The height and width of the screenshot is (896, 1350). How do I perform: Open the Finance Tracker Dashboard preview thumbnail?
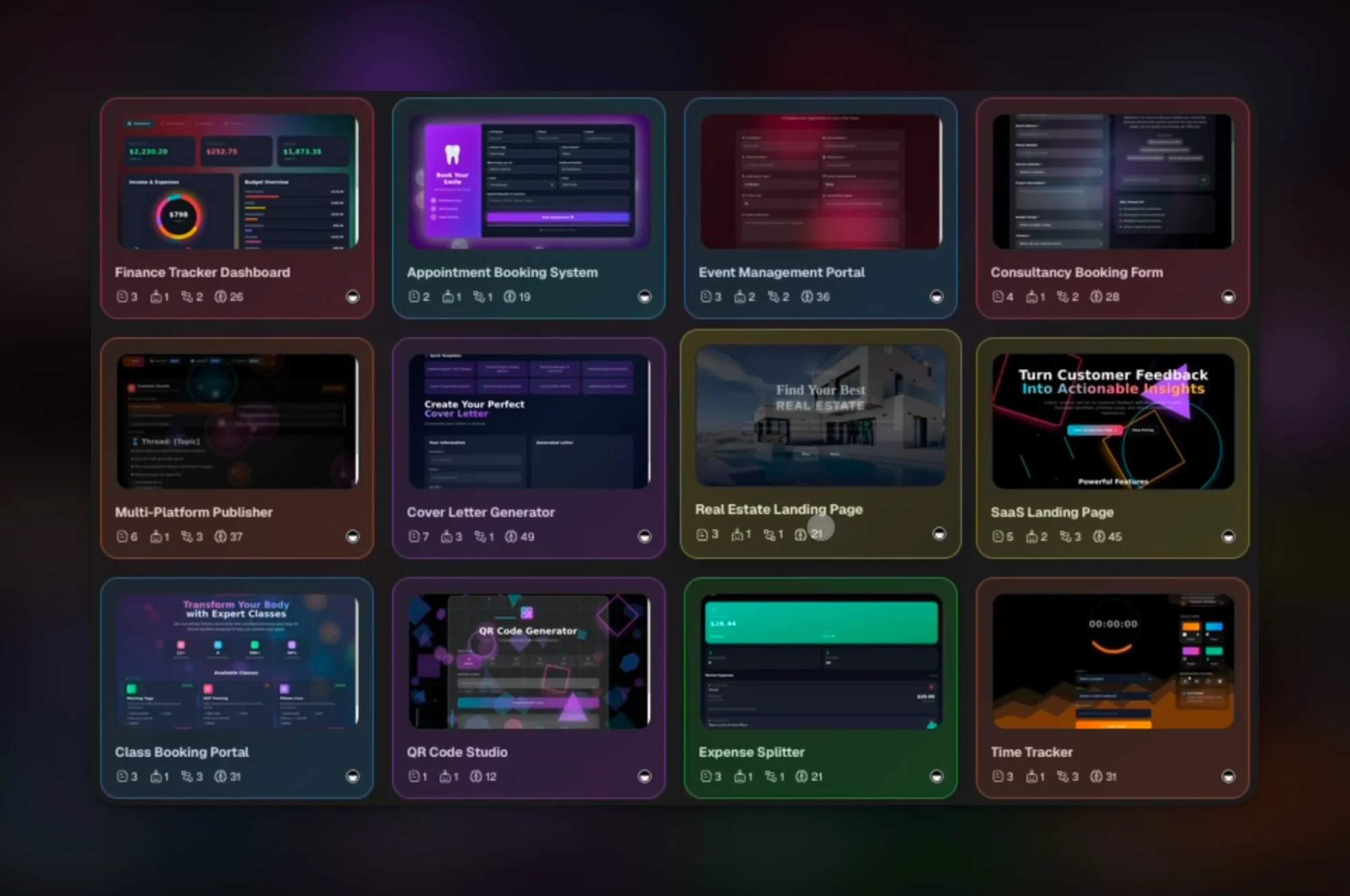coord(238,181)
